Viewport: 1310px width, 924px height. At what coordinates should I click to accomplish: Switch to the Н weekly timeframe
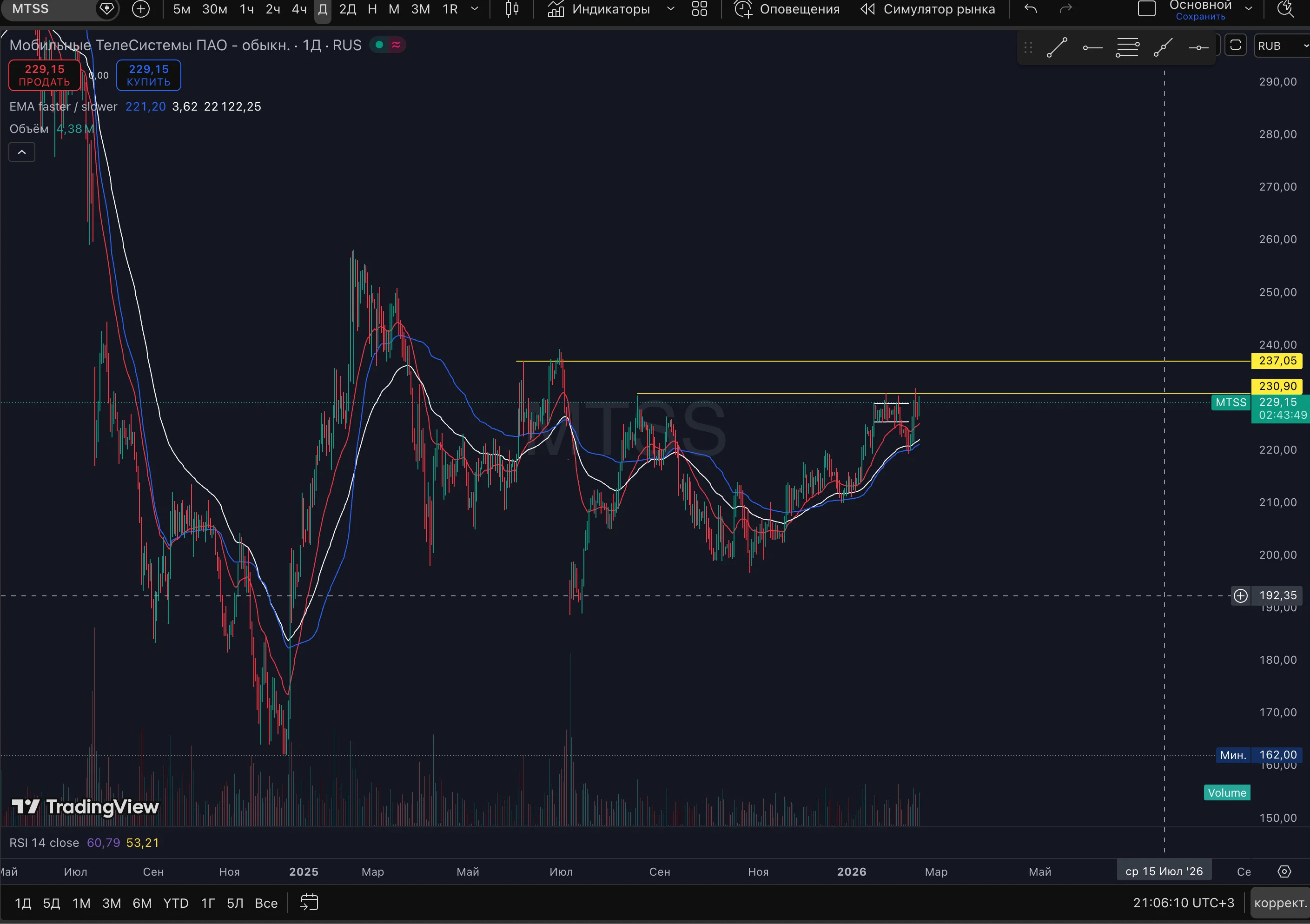[x=372, y=9]
